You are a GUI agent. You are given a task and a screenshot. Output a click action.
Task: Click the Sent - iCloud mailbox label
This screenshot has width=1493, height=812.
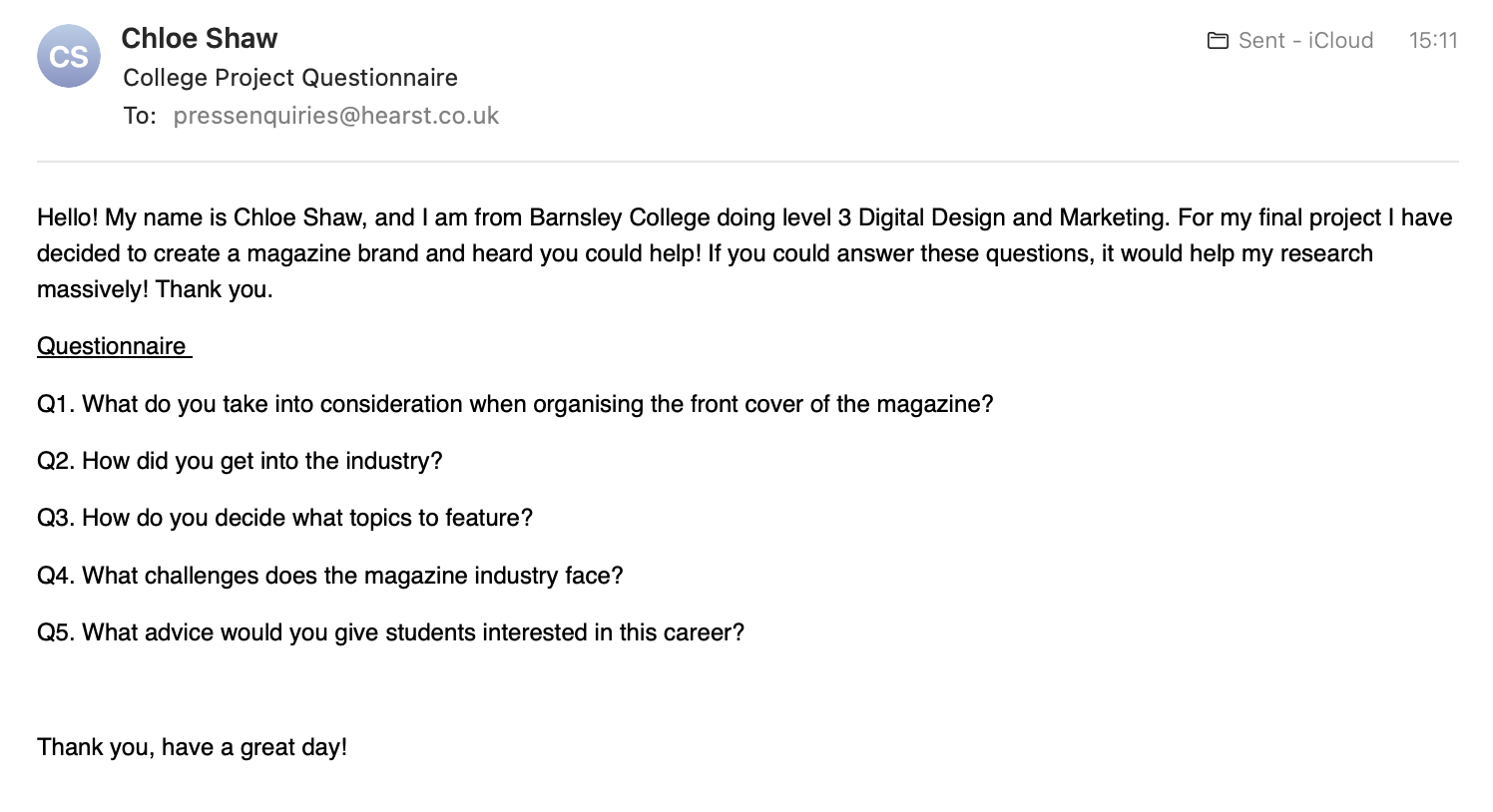point(1305,41)
